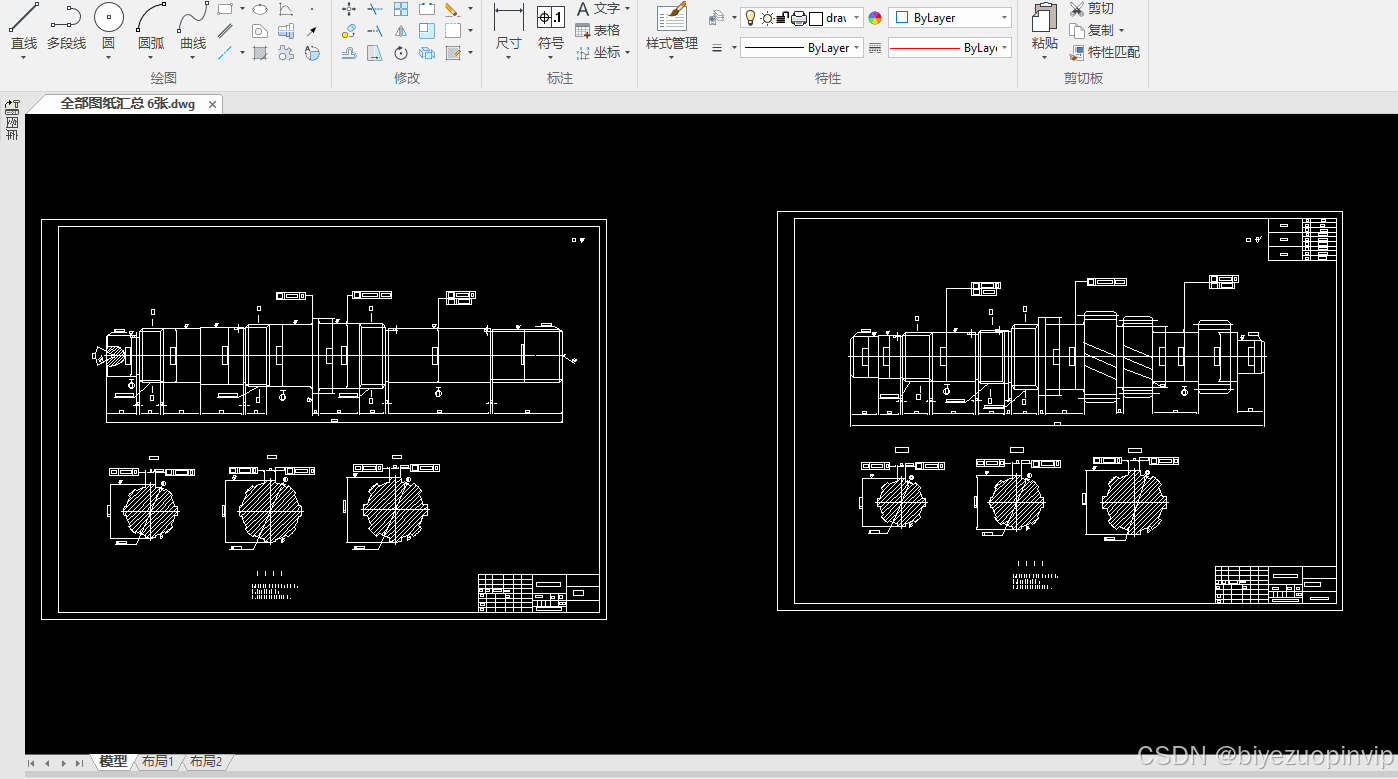Open the rainbow color wheel picker

click(x=875, y=18)
